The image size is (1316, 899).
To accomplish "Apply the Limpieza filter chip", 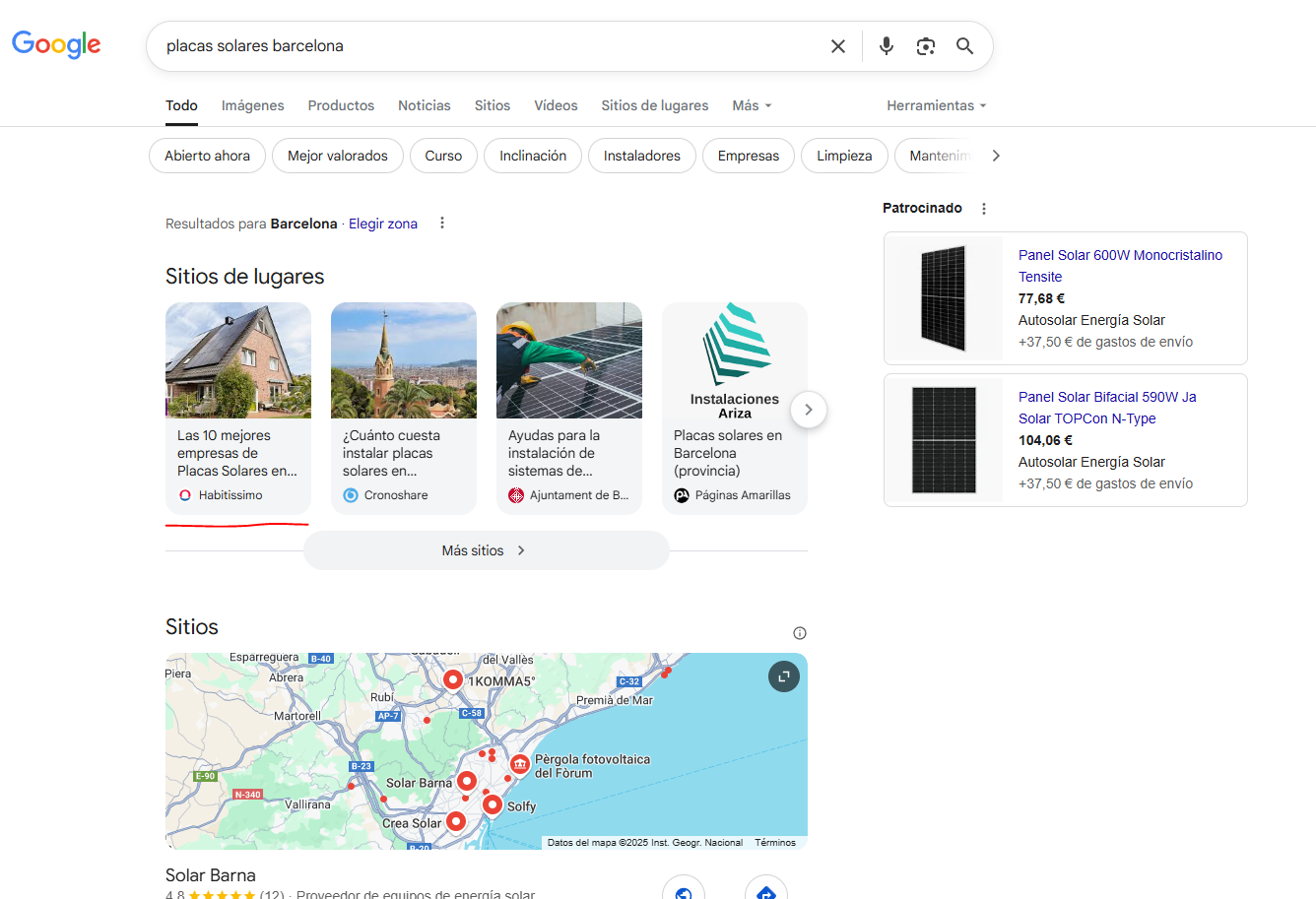I will click(844, 156).
